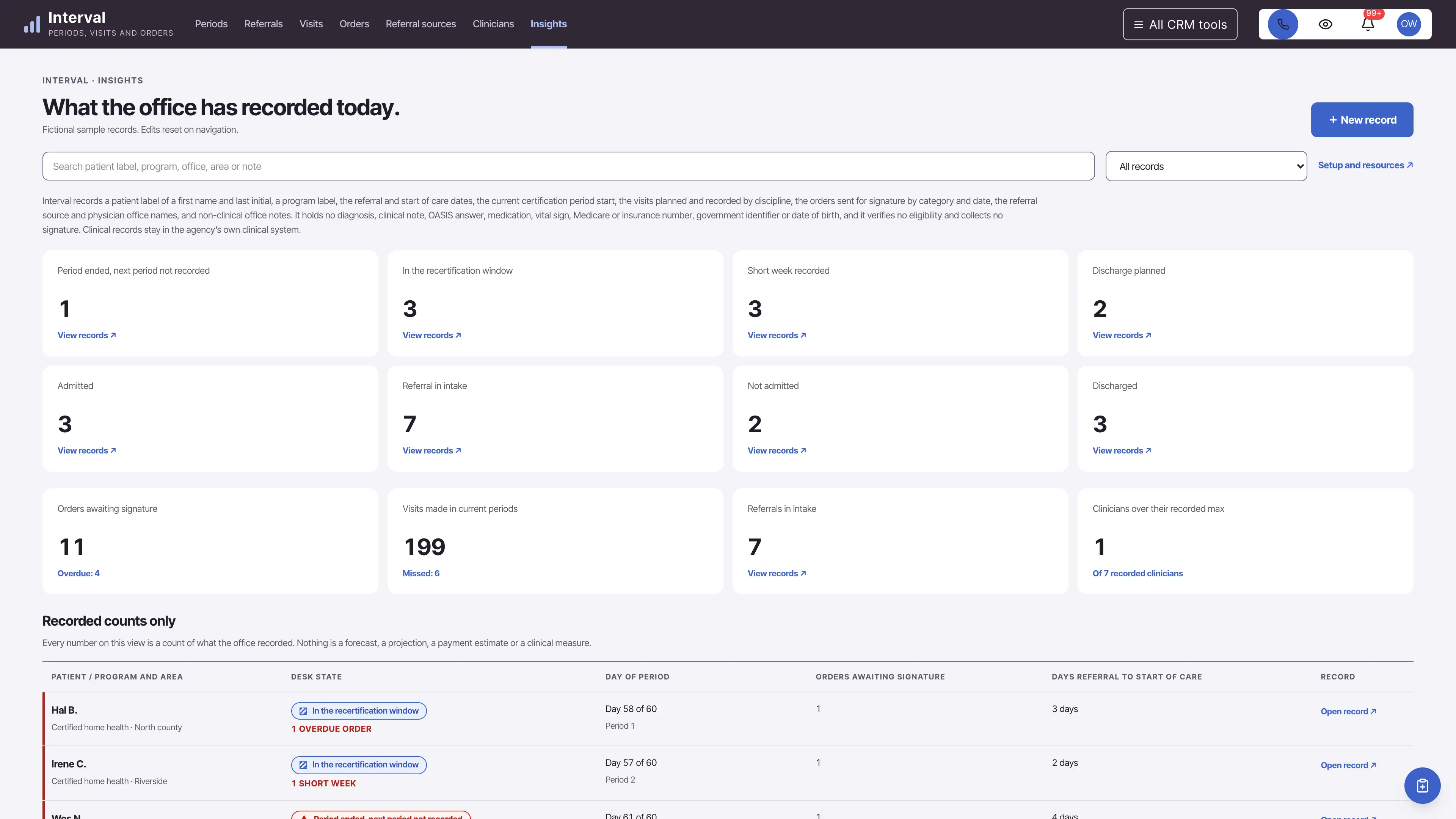1456x819 pixels.
Task: View records for Short week recorded
Action: (777, 335)
